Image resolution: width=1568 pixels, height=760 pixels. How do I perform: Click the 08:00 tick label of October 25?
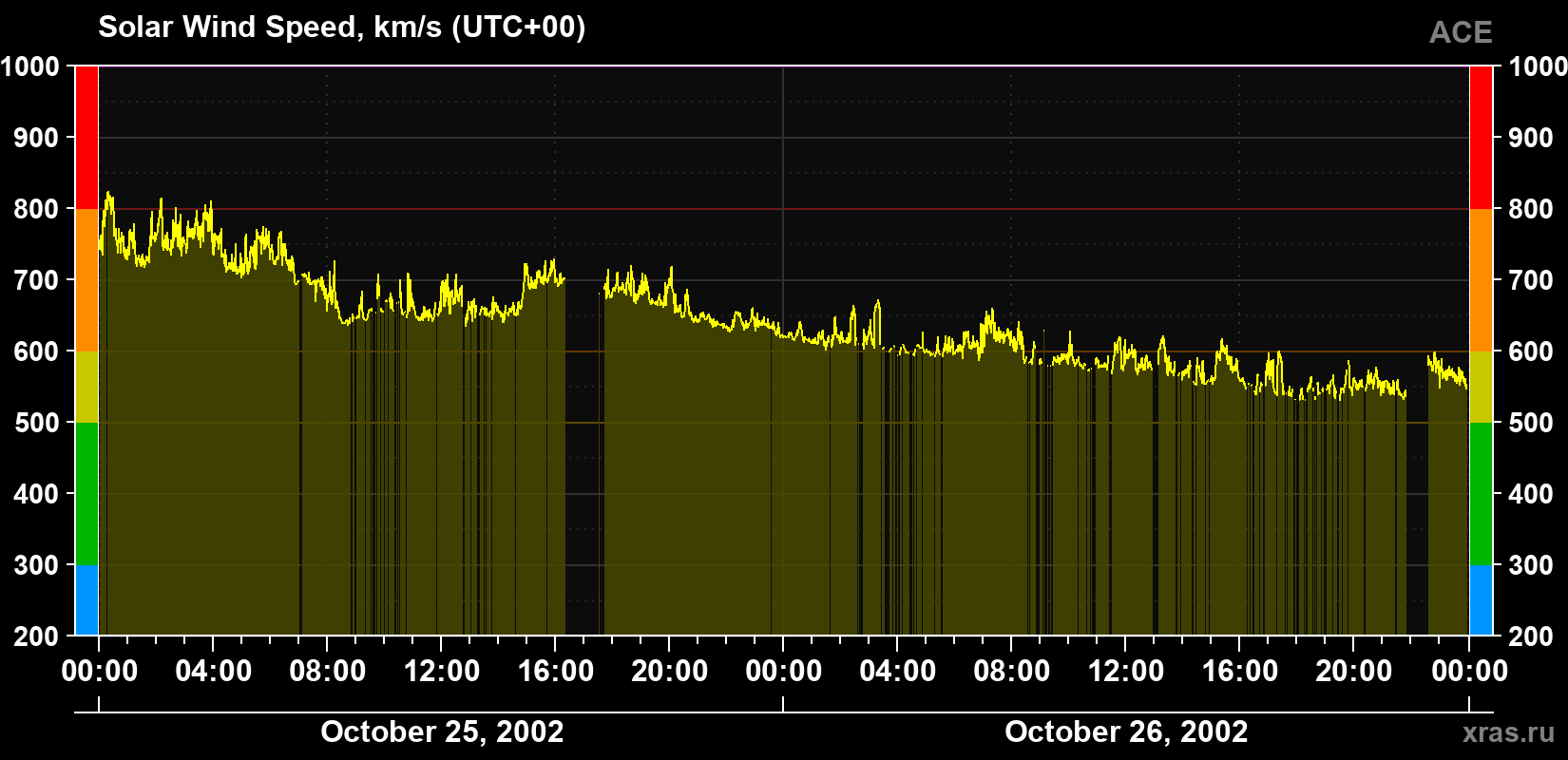click(x=327, y=672)
